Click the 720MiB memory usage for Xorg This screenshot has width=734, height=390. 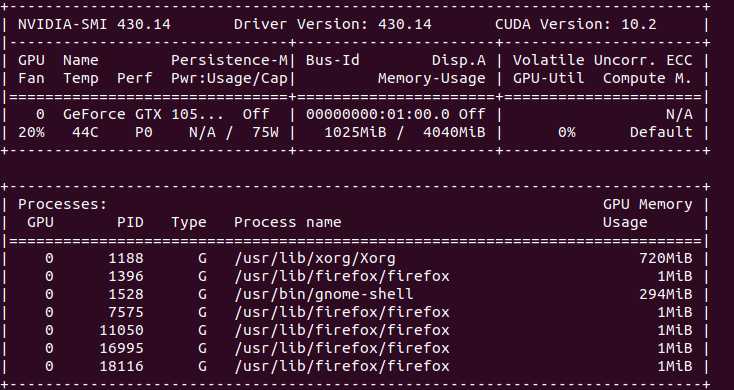click(666, 258)
